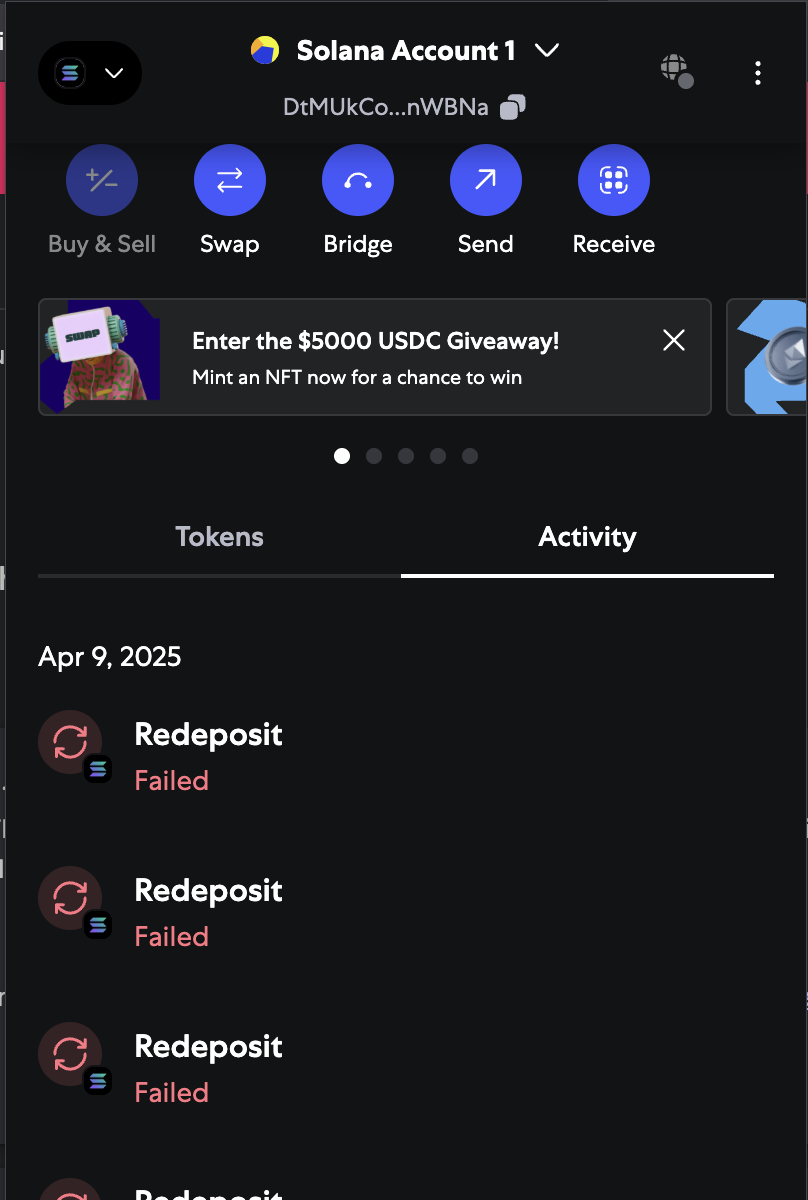Expand the Solana Account 1 dropdown
Viewport: 808px width, 1200px height.
point(405,50)
